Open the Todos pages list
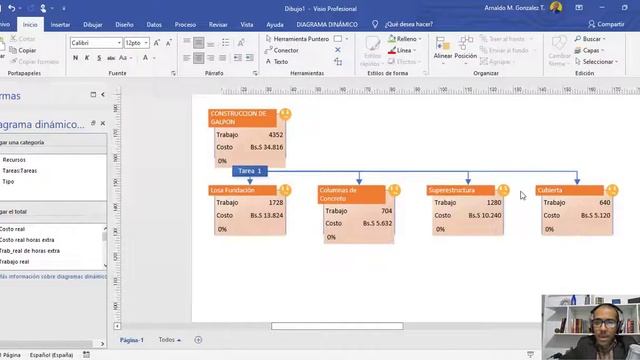This screenshot has height=360, width=640. coord(169,340)
